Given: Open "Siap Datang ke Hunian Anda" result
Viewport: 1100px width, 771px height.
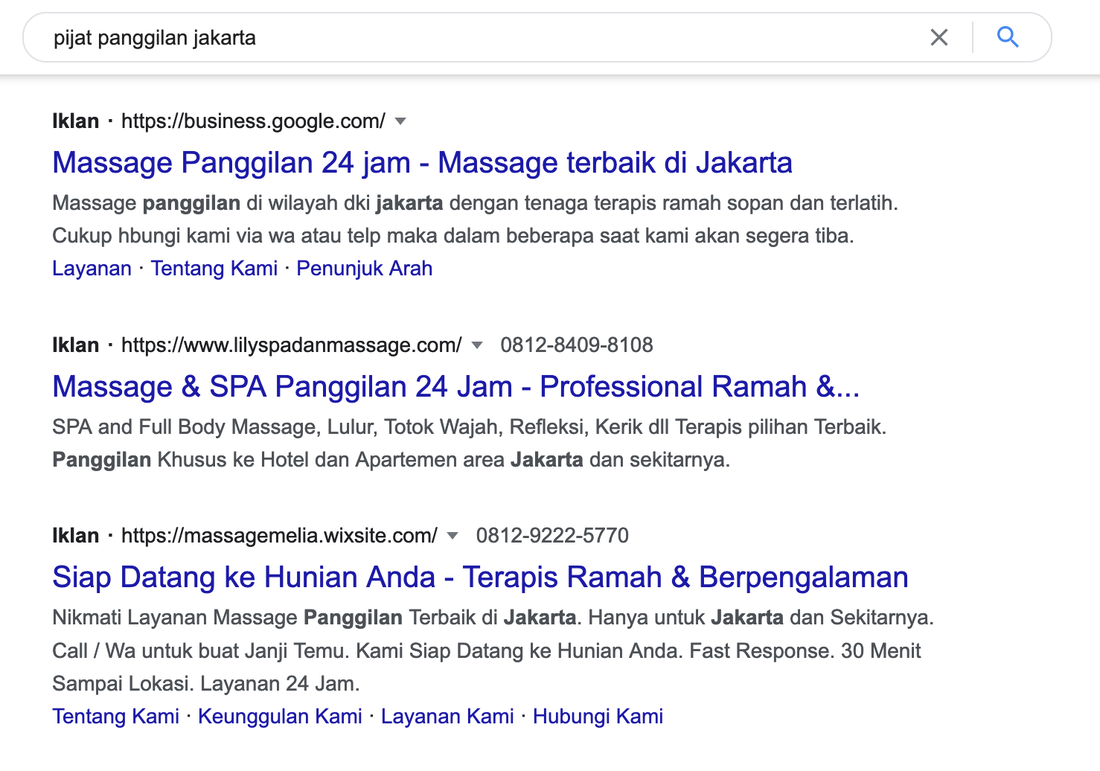Looking at the screenshot, I should tap(480, 577).
